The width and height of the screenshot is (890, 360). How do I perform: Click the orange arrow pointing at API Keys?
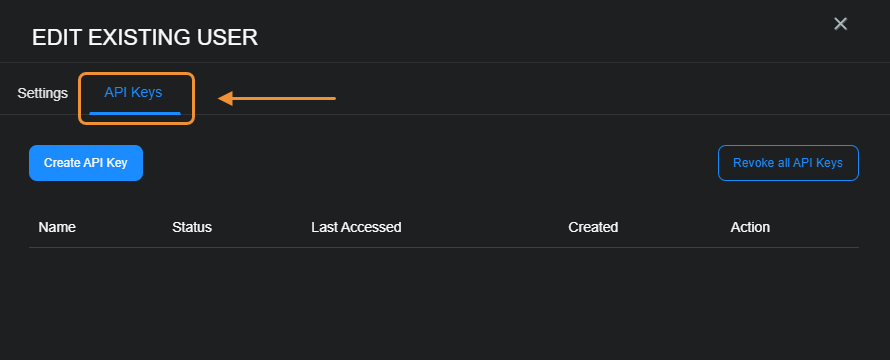[x=277, y=98]
